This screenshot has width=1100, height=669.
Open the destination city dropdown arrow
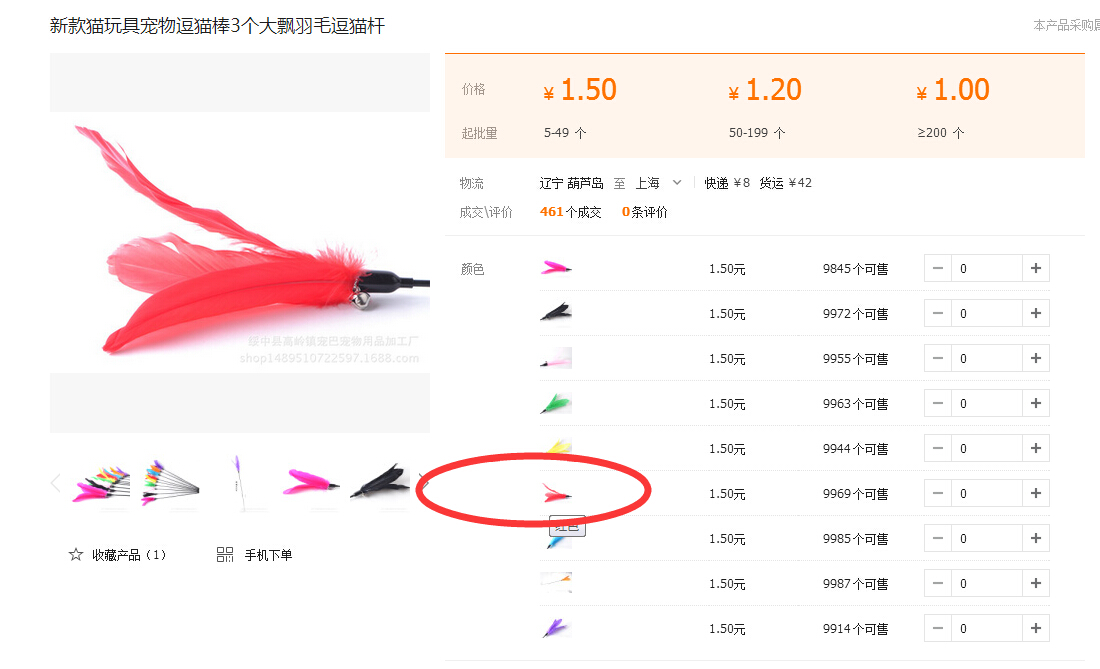pos(677,182)
